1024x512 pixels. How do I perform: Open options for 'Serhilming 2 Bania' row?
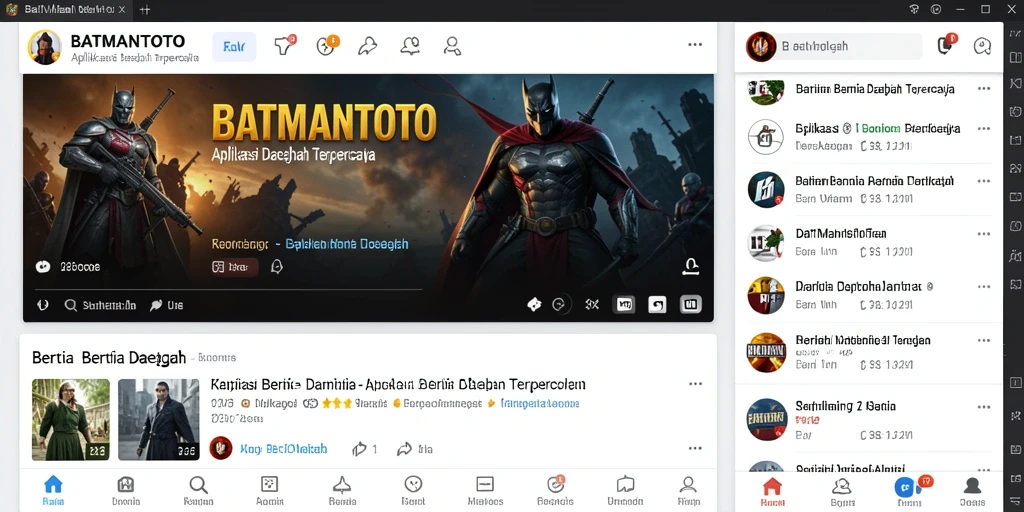coord(984,407)
